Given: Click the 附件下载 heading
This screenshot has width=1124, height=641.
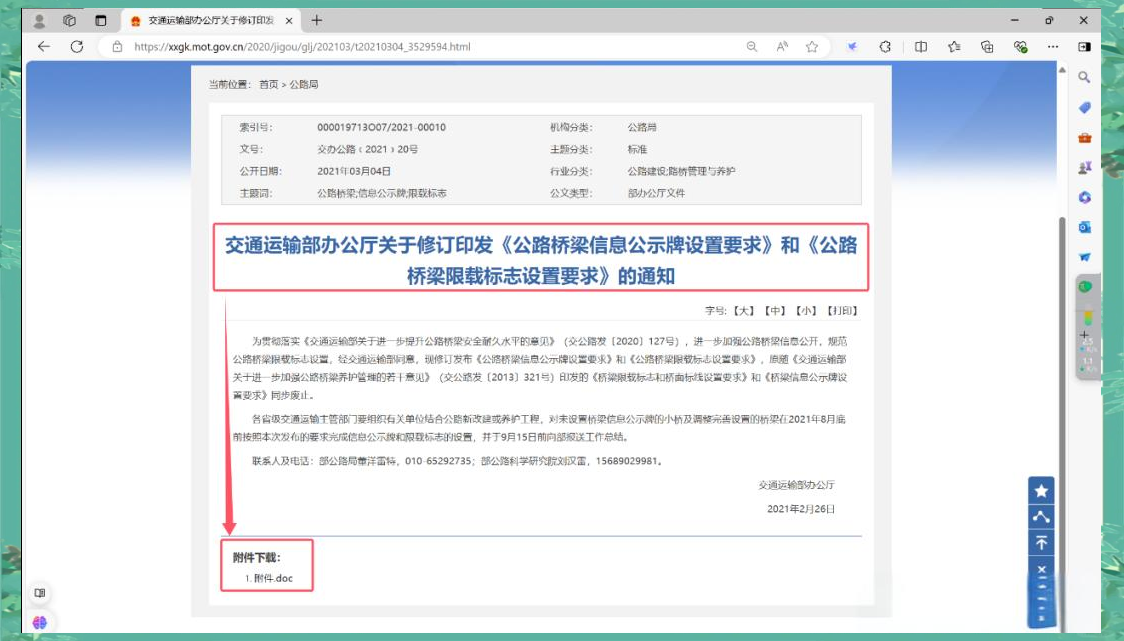Looking at the screenshot, I should 257,557.
